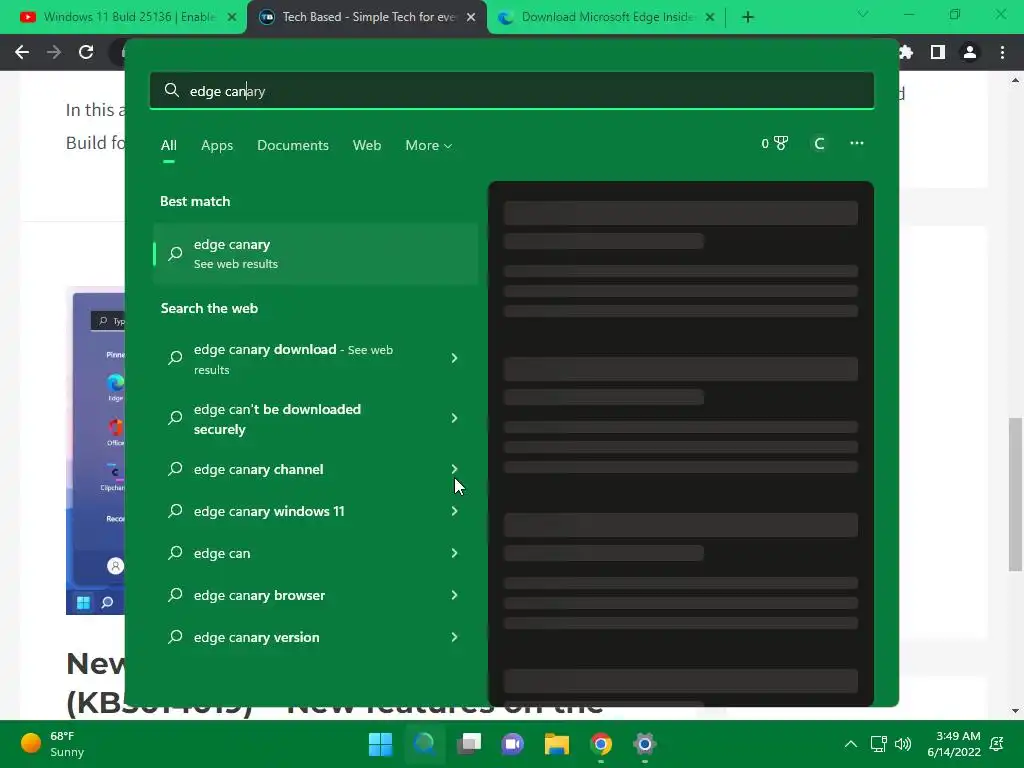Close the Windows 11 Build 25136 tab
The image size is (1024, 768).
pyautogui.click(x=232, y=17)
